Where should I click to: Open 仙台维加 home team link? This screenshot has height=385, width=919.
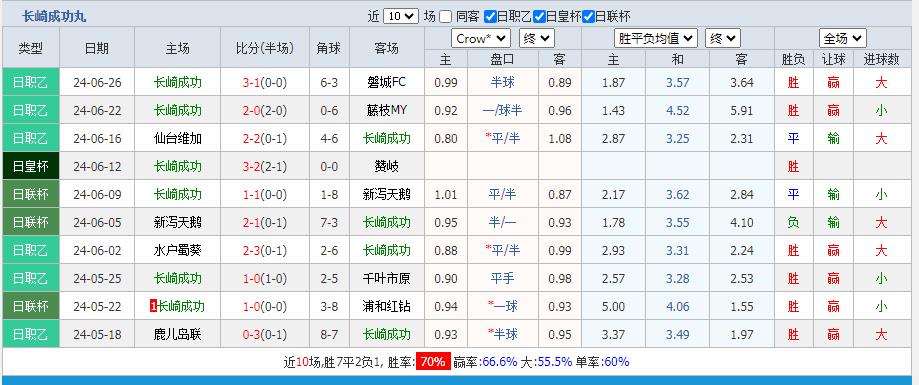click(x=178, y=138)
